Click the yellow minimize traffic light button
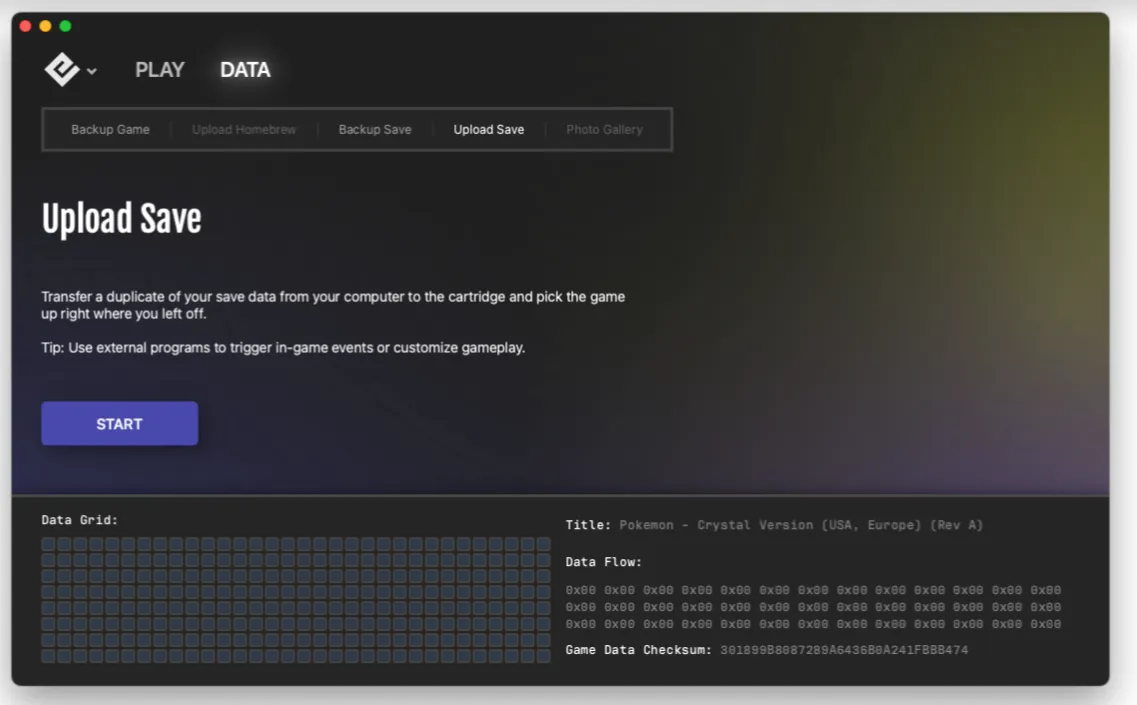Image resolution: width=1137 pixels, height=705 pixels. pos(44,25)
